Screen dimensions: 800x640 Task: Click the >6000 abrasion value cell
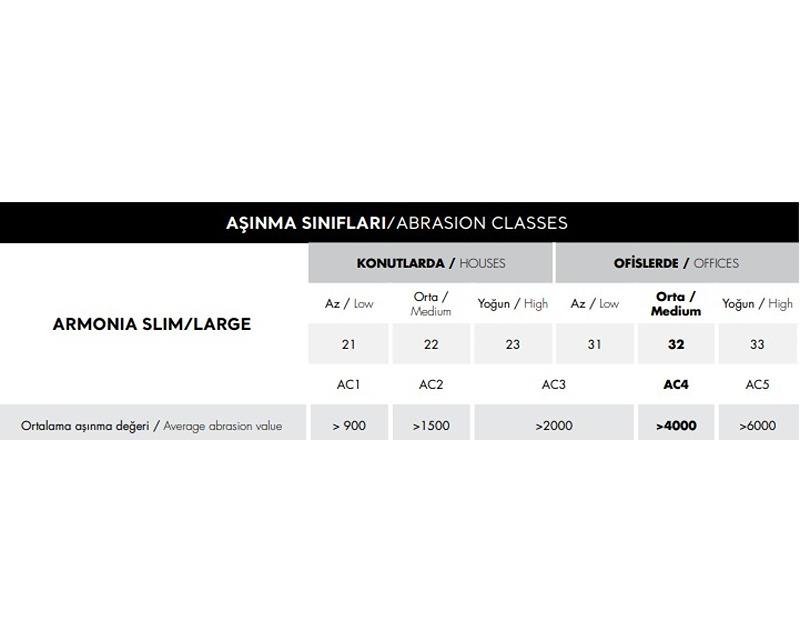[758, 423]
